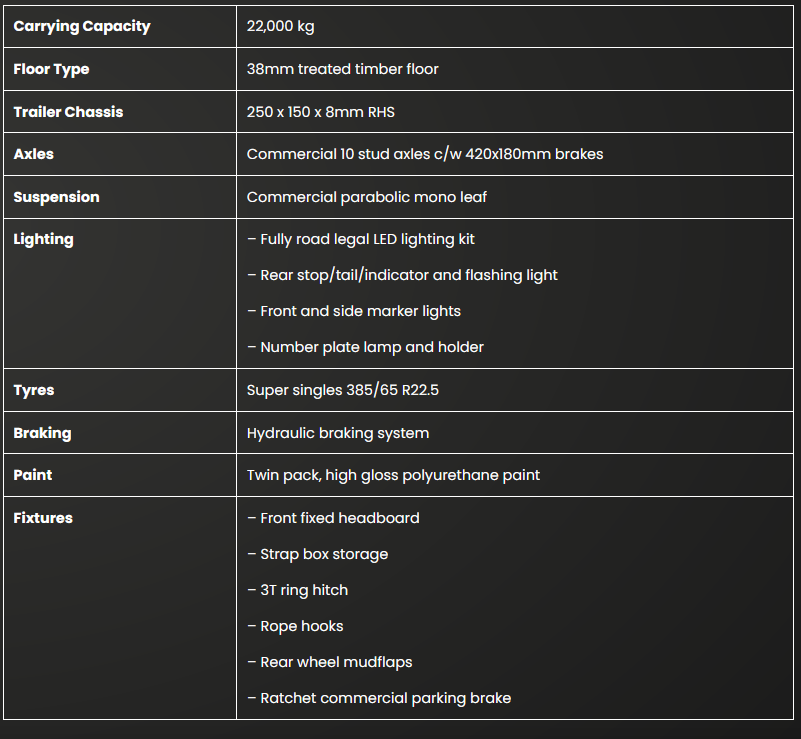801x739 pixels.
Task: Click the Trailer Chassis label
Action: pos(68,112)
